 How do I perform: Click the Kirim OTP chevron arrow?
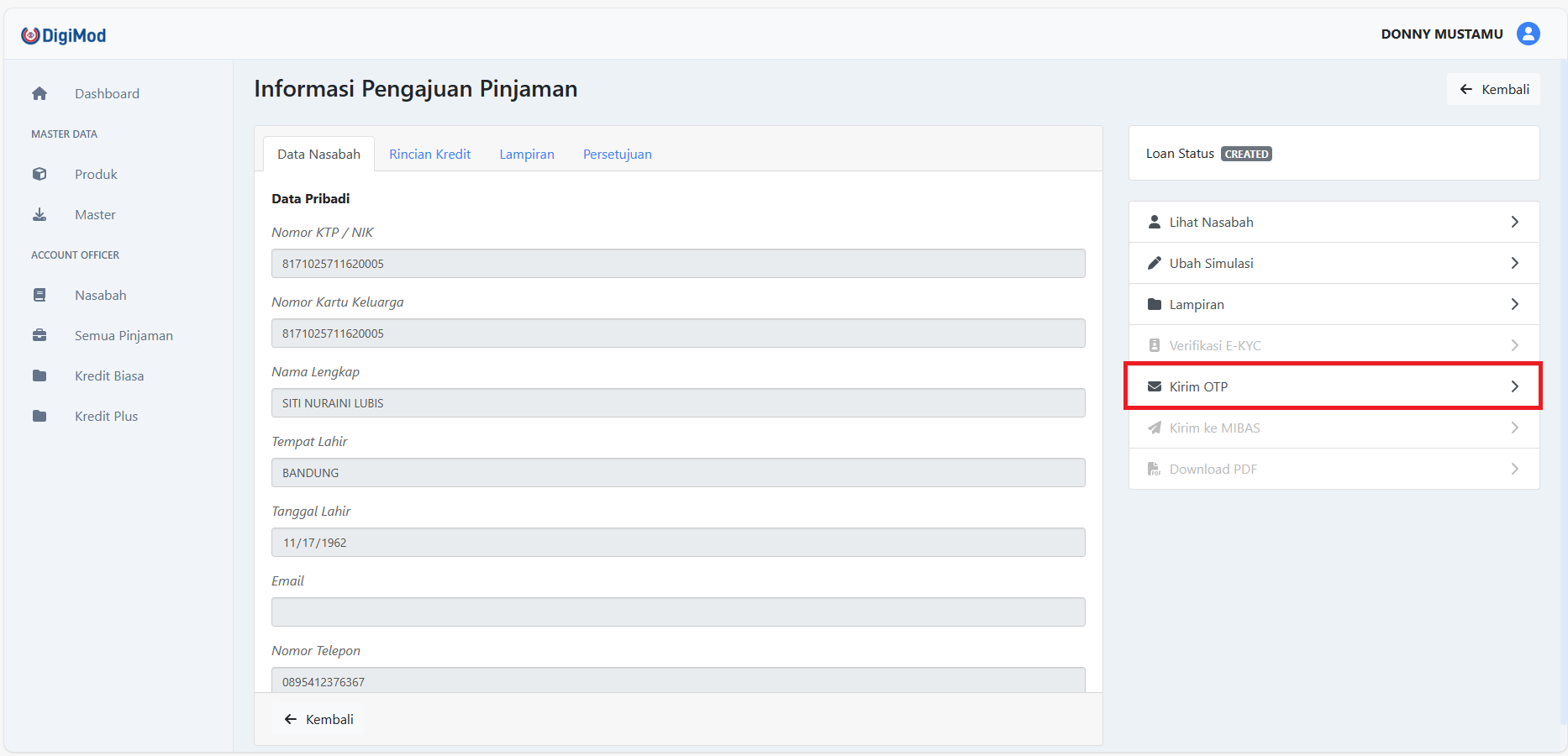(1514, 387)
